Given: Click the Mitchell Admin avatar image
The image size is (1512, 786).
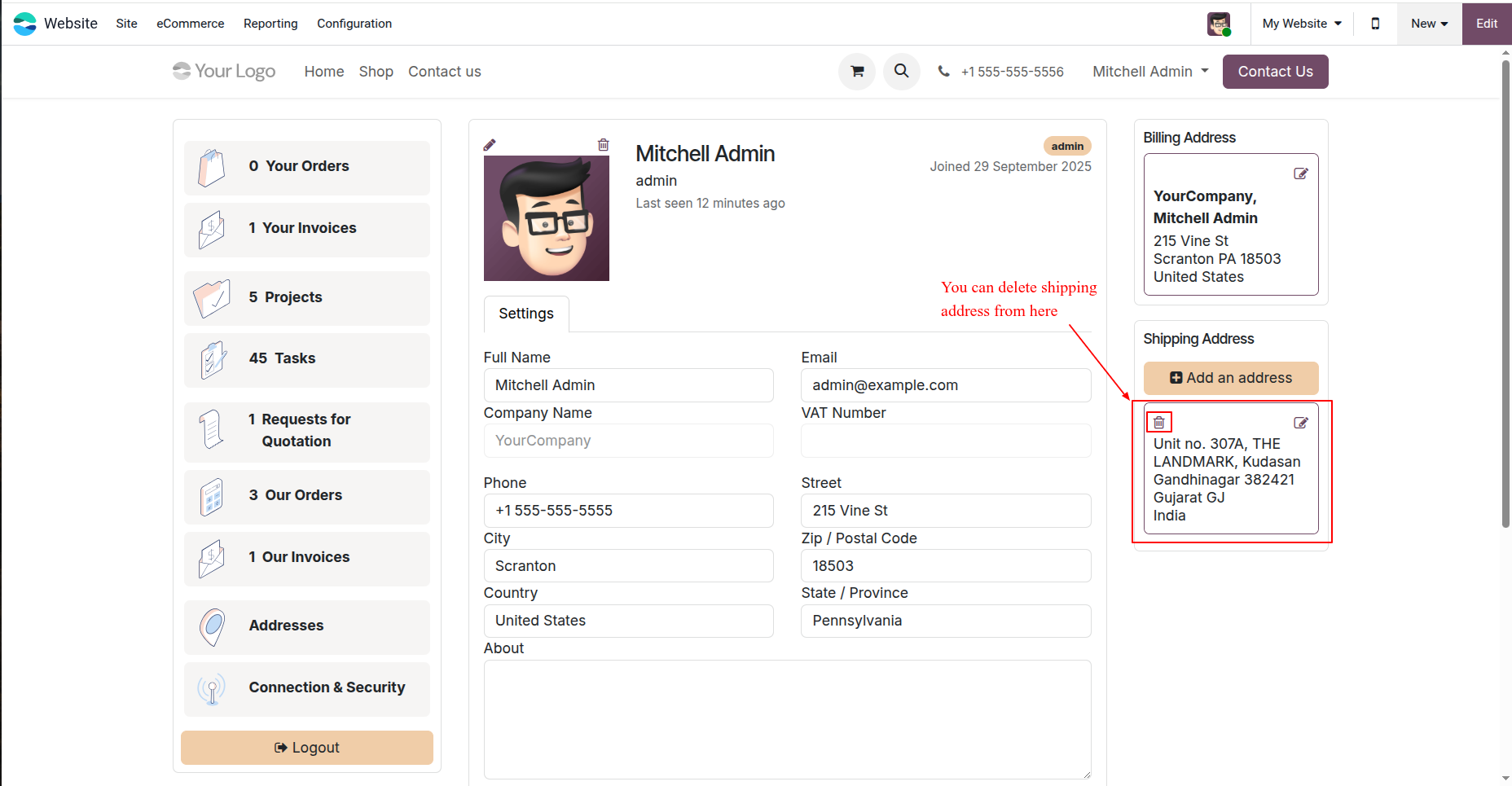Looking at the screenshot, I should pos(547,218).
